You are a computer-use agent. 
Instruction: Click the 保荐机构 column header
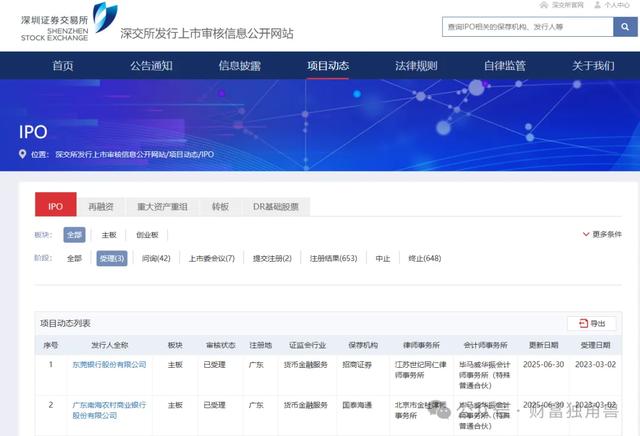[363, 345]
